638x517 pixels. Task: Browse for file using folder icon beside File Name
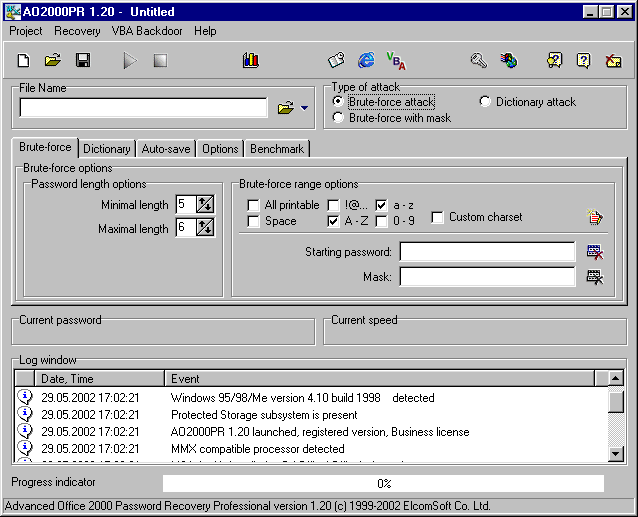pos(286,108)
